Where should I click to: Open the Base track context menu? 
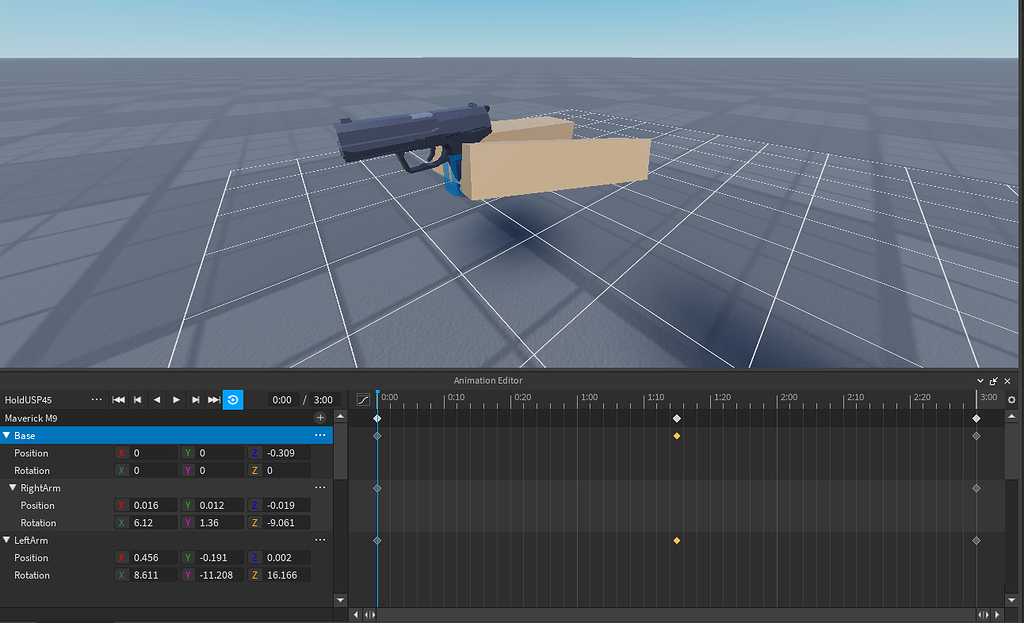pos(319,435)
